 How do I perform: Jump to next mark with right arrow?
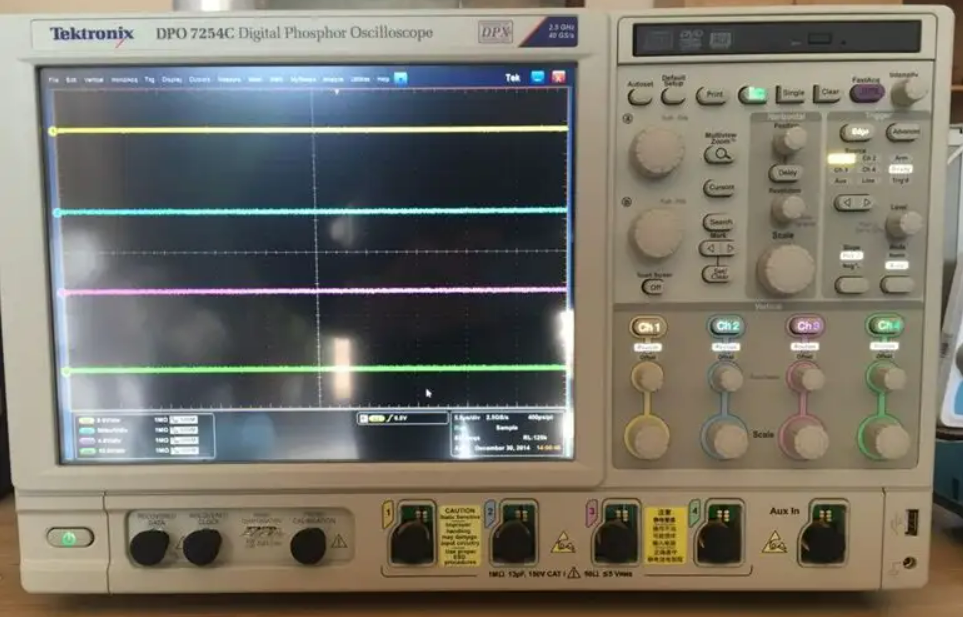728,249
